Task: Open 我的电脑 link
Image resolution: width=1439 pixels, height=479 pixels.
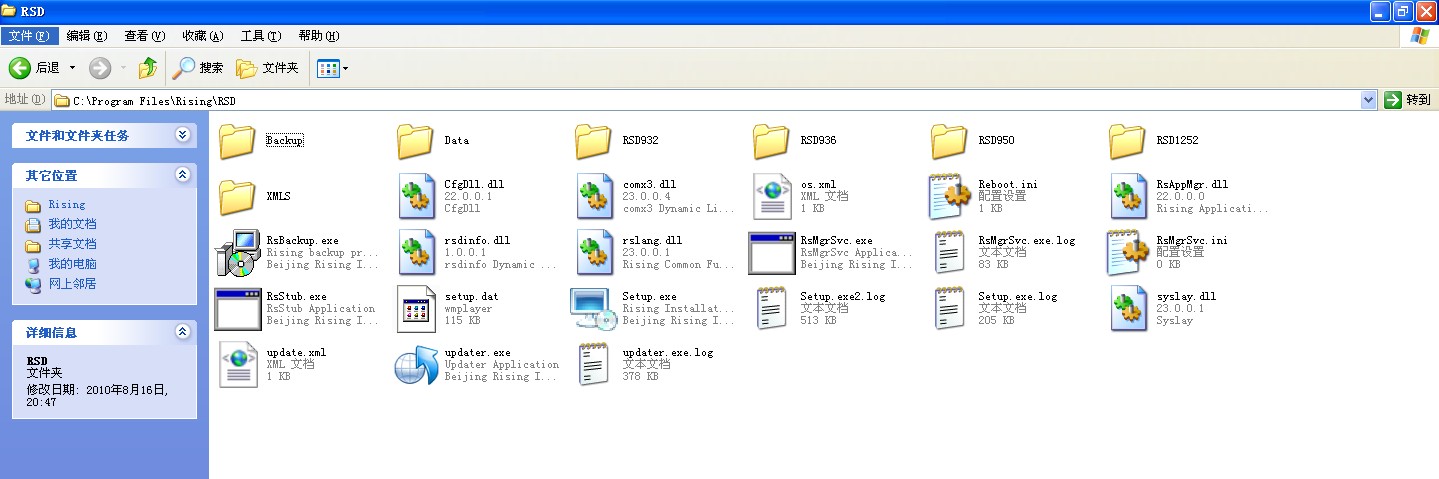Action: tap(72, 264)
